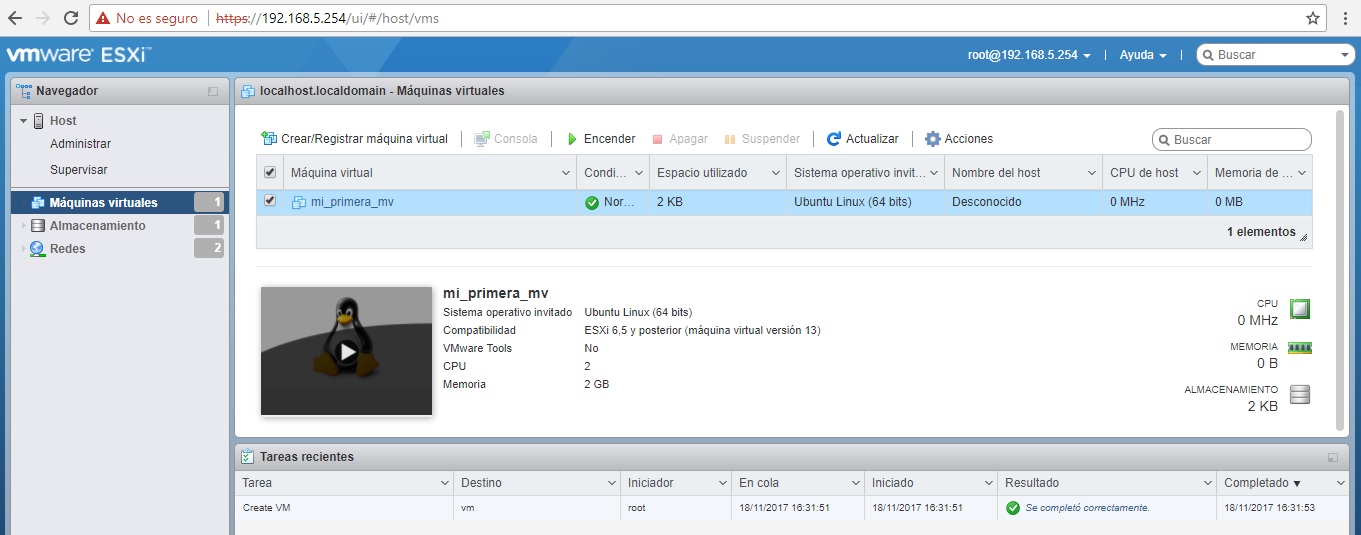Open the Resultado column dropdown
Image resolution: width=1361 pixels, height=535 pixels.
[1207, 483]
